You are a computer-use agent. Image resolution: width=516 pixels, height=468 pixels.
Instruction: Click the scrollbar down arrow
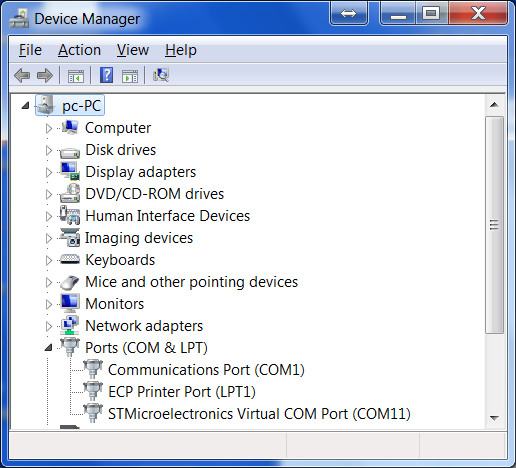click(x=494, y=418)
